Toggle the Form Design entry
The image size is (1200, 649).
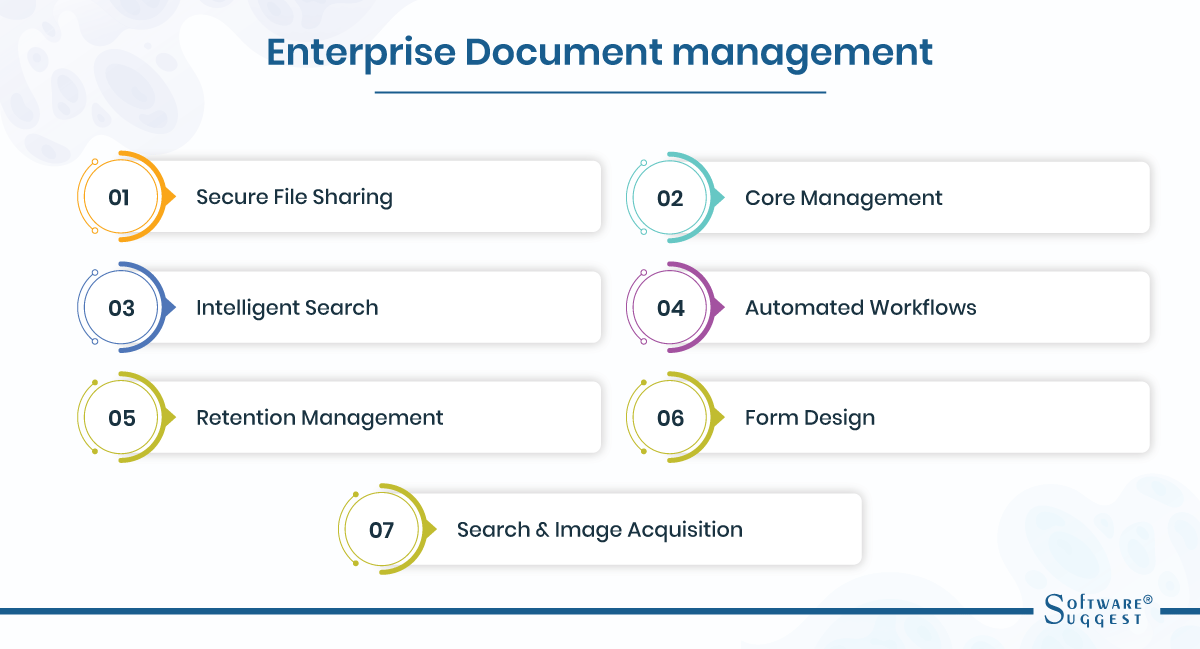[x=810, y=417]
